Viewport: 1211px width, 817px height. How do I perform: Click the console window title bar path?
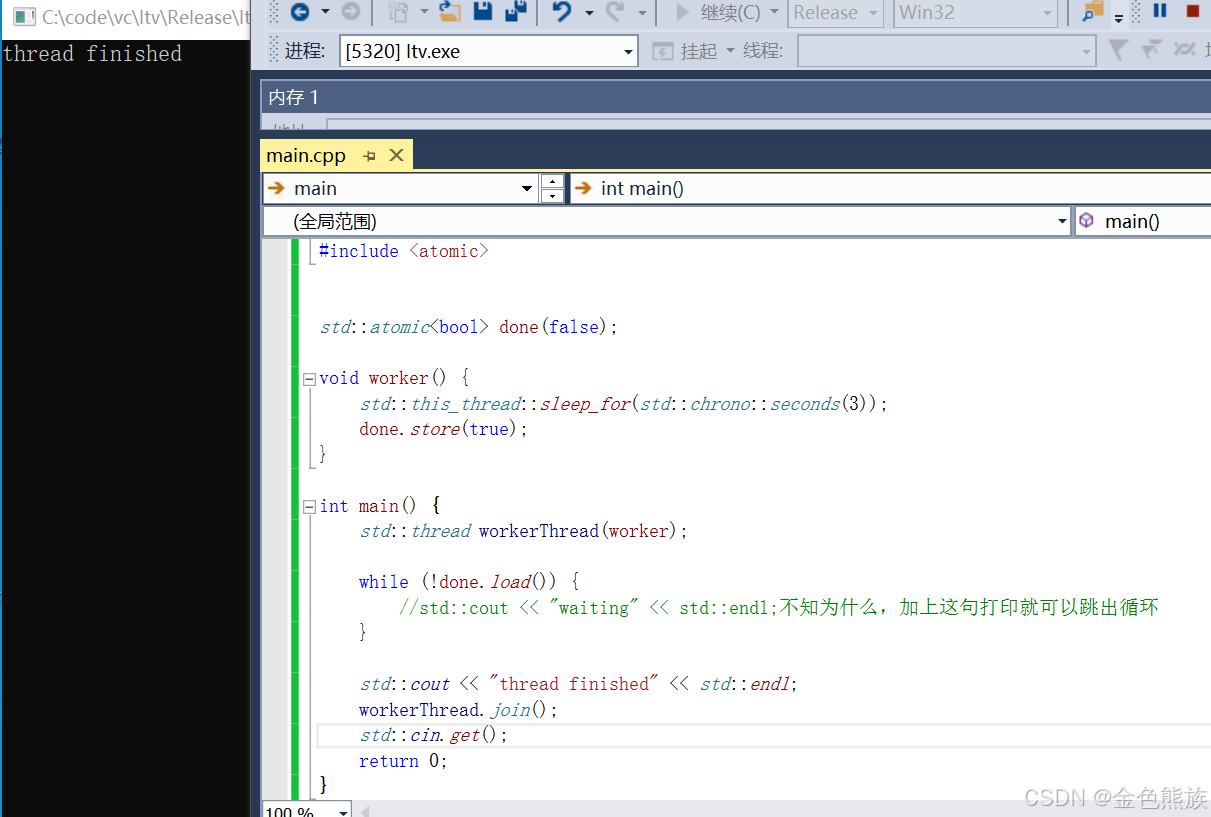pyautogui.click(x=146, y=17)
